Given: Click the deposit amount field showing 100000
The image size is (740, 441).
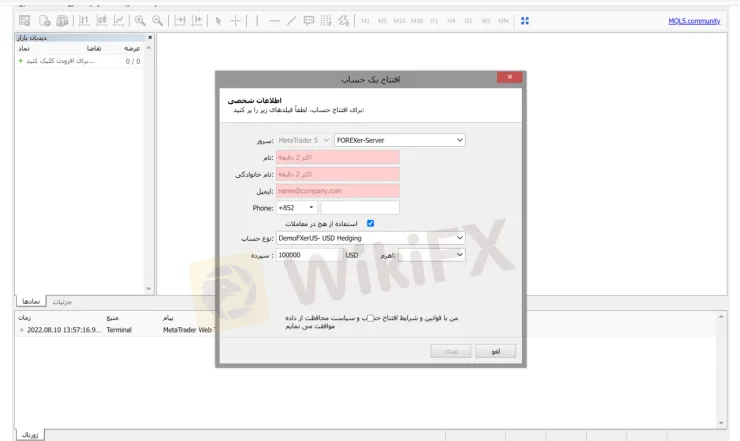Looking at the screenshot, I should pos(308,255).
